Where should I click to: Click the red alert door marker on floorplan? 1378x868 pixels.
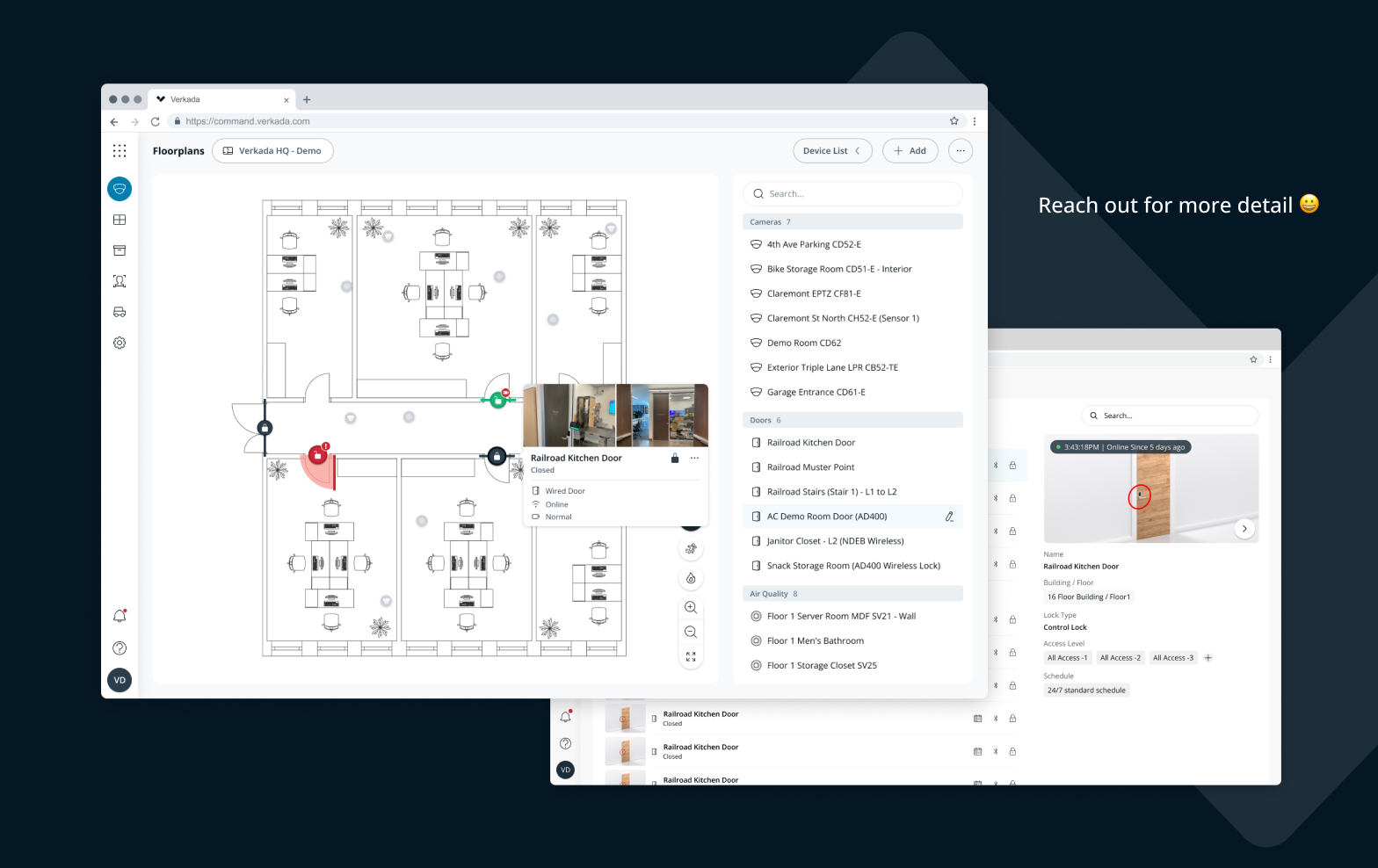point(317,455)
